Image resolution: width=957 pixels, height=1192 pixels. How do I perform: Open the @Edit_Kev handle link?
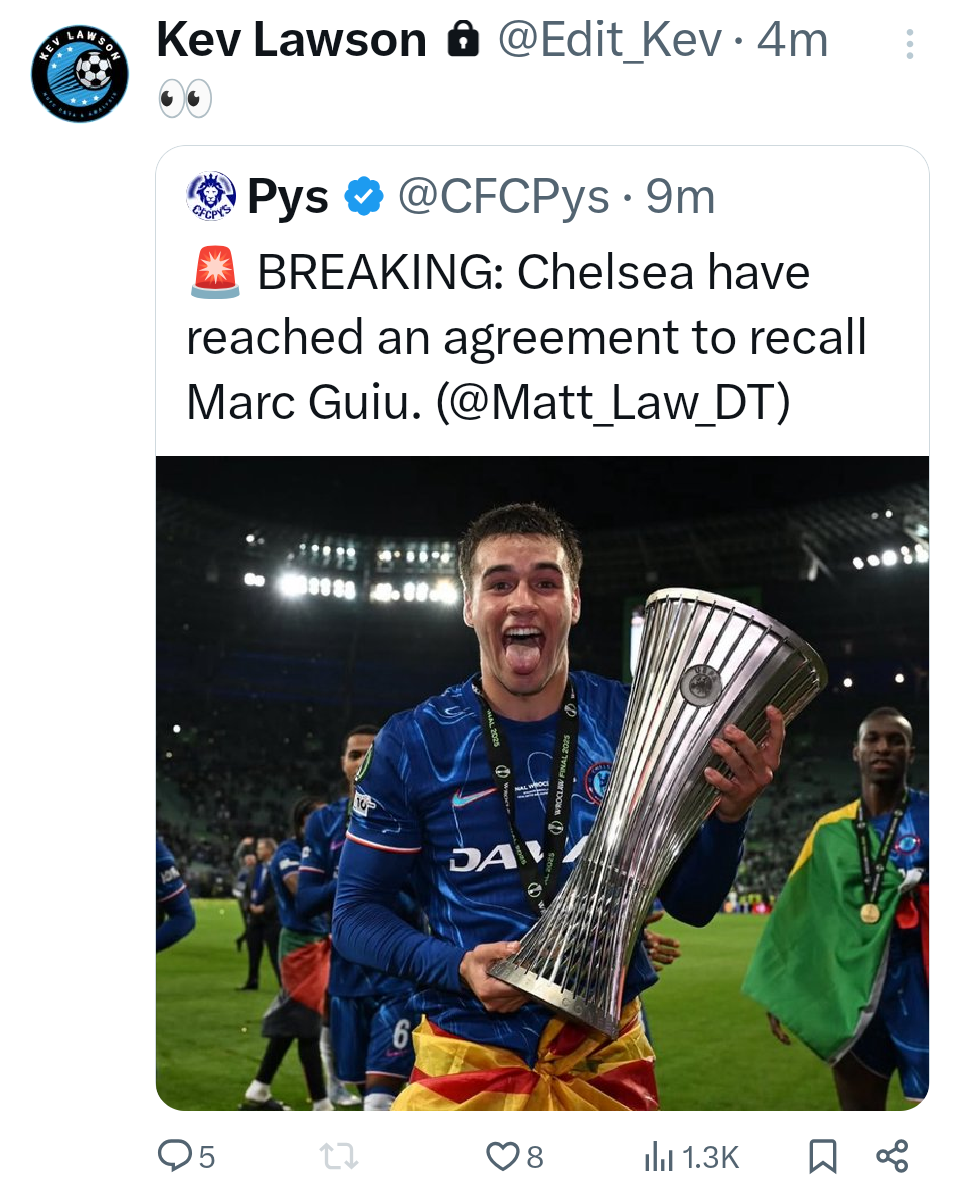[609, 40]
